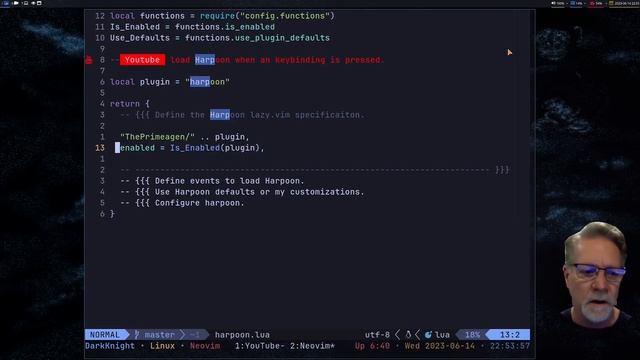Switch to tmux window 2:Neovim

pos(312,346)
